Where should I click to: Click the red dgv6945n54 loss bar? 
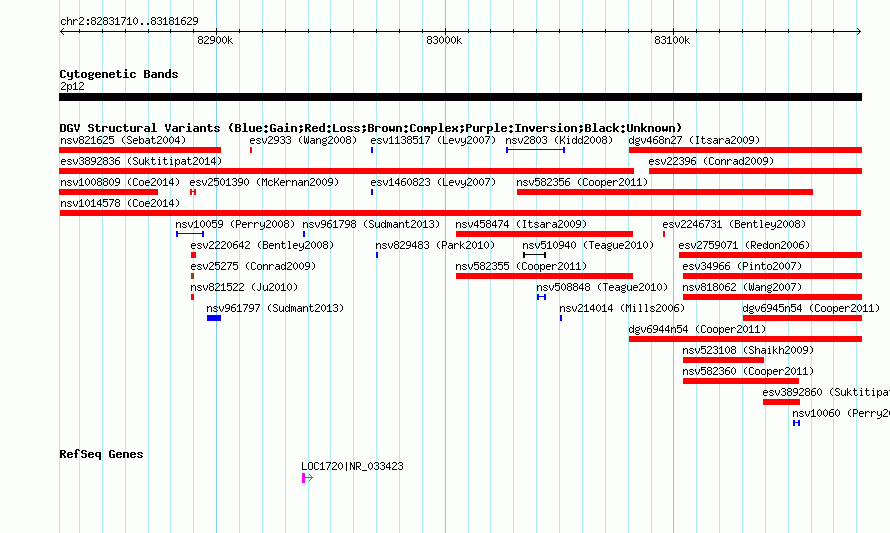(802, 318)
